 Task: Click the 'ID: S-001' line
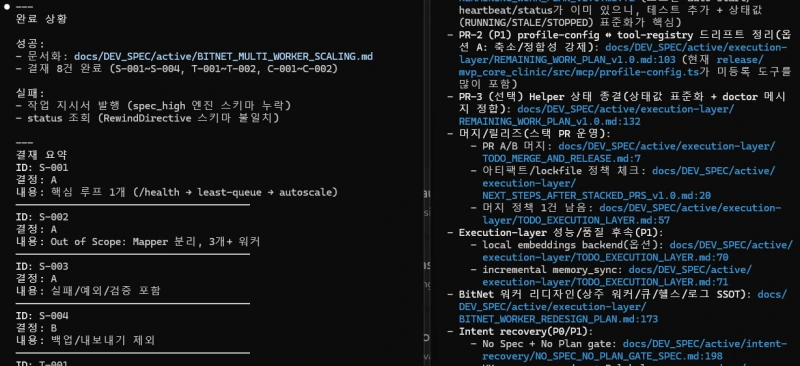42,167
